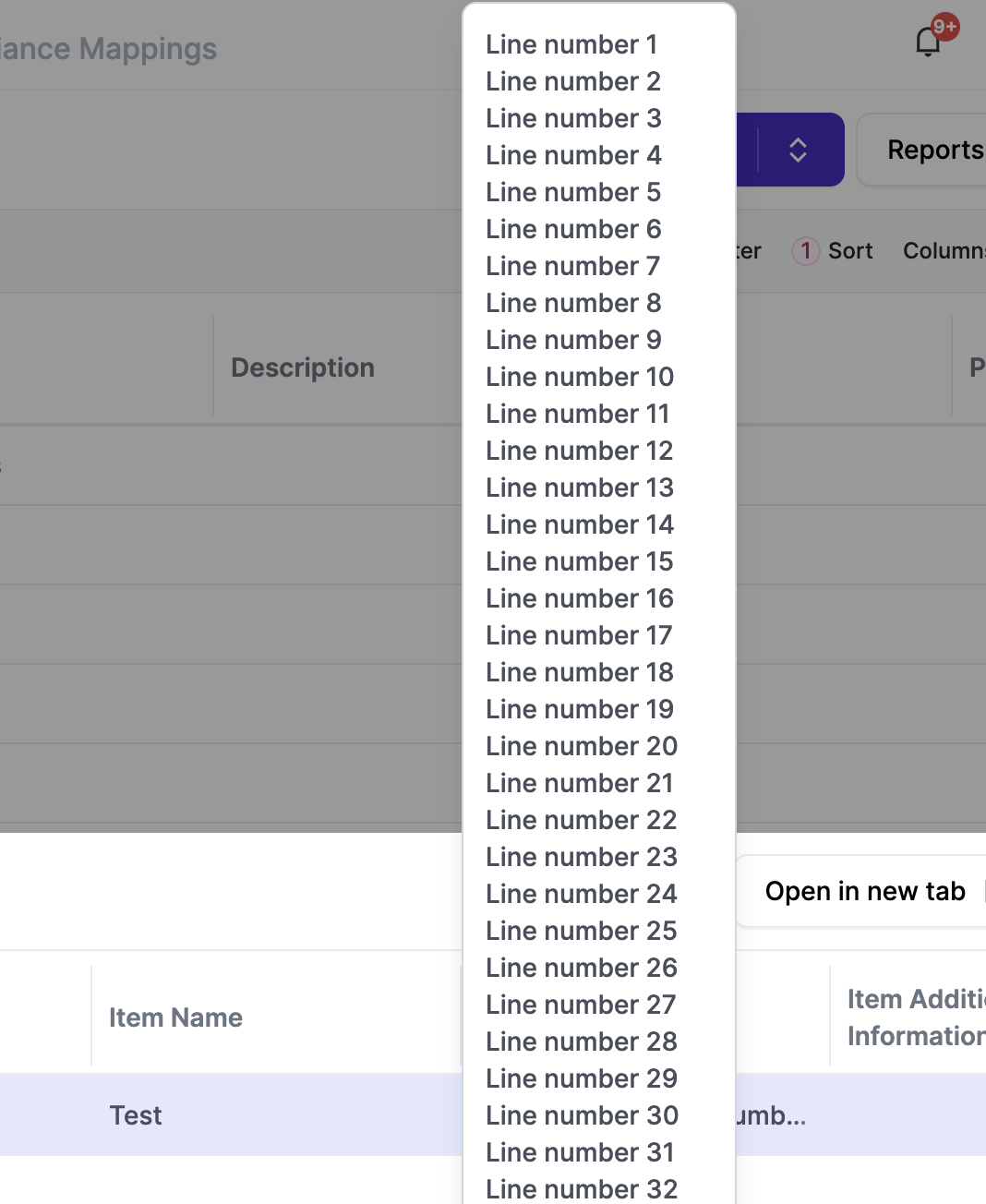Screen dimensions: 986x1204
Task: Choose Line number 19 from list
Action: (x=580, y=709)
